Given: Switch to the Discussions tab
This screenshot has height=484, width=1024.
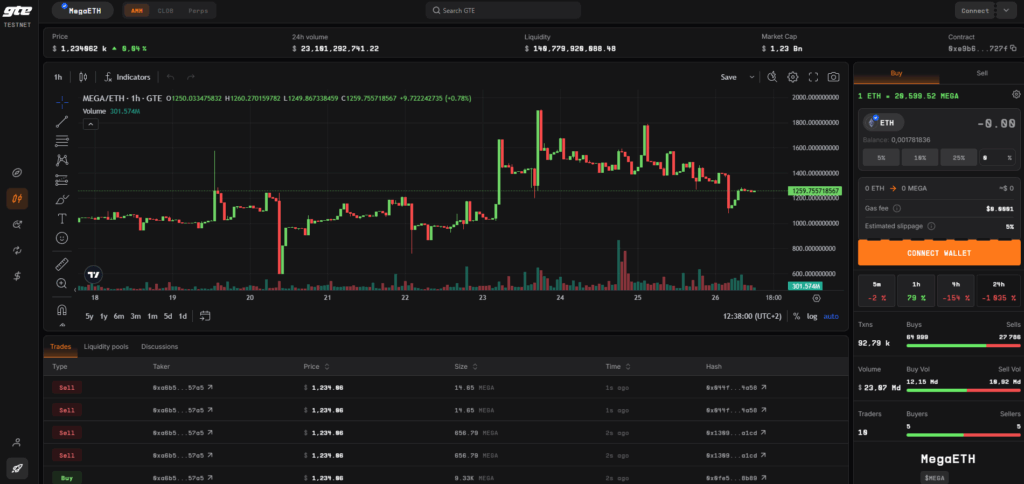Looking at the screenshot, I should (x=159, y=347).
